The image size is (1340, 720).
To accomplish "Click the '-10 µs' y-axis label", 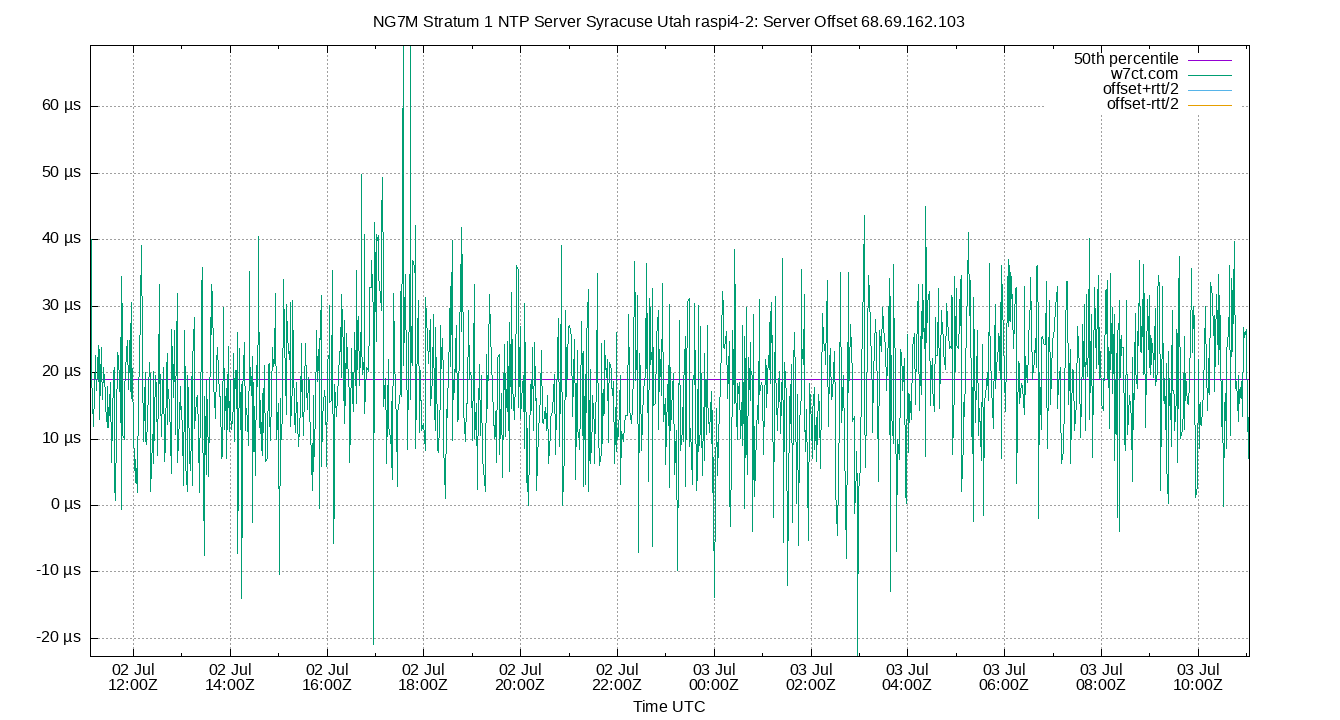I will (59, 571).
